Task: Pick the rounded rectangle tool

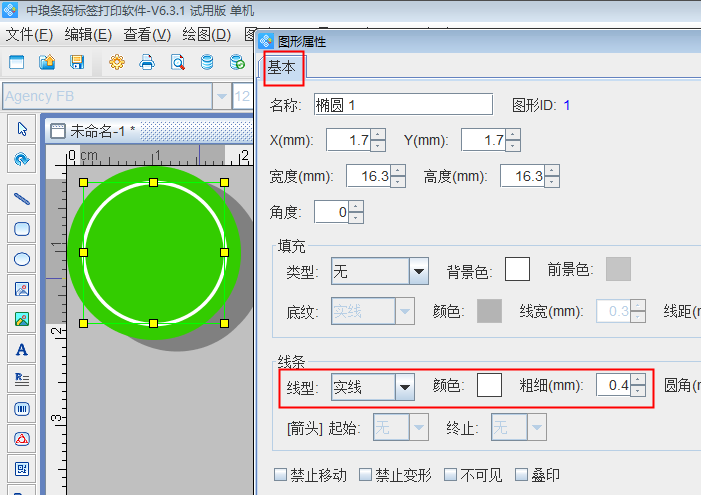Action: point(22,229)
